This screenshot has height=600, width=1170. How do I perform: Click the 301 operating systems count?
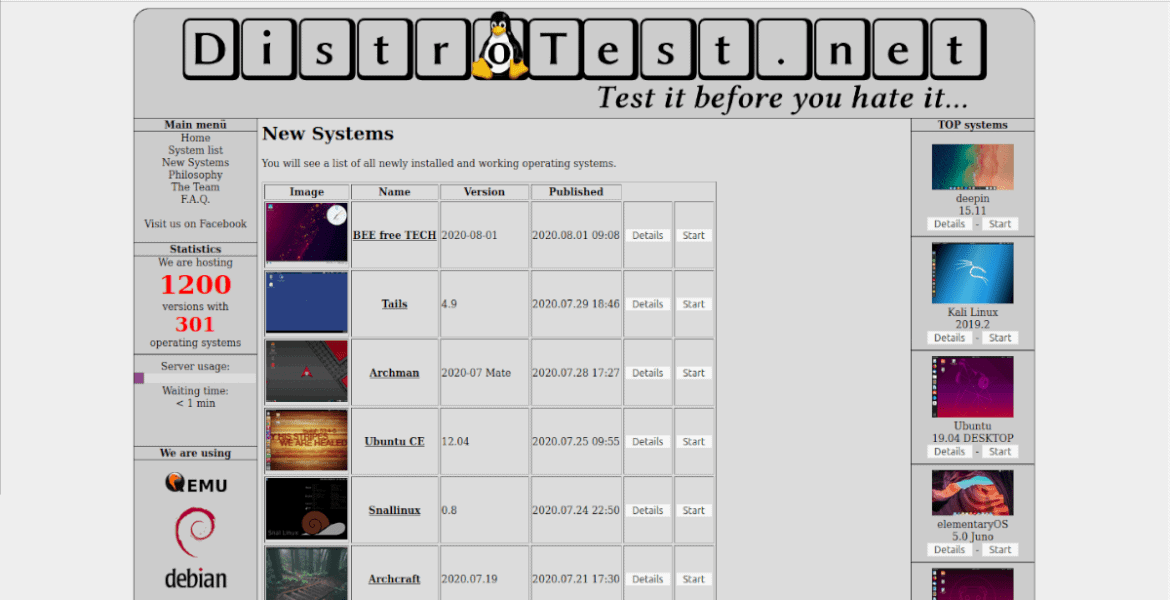[195, 324]
